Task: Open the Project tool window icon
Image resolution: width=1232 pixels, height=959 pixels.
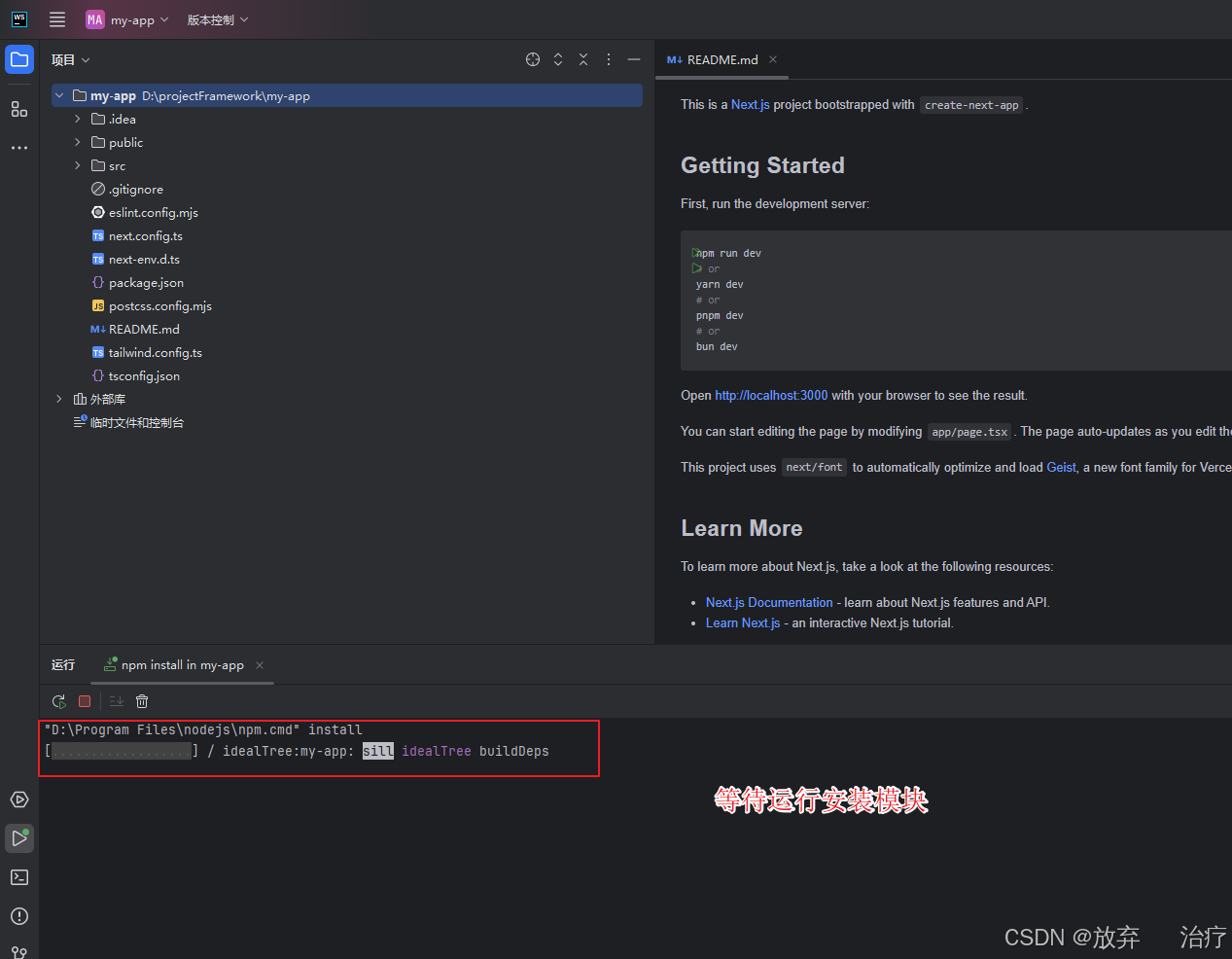Action: click(19, 59)
